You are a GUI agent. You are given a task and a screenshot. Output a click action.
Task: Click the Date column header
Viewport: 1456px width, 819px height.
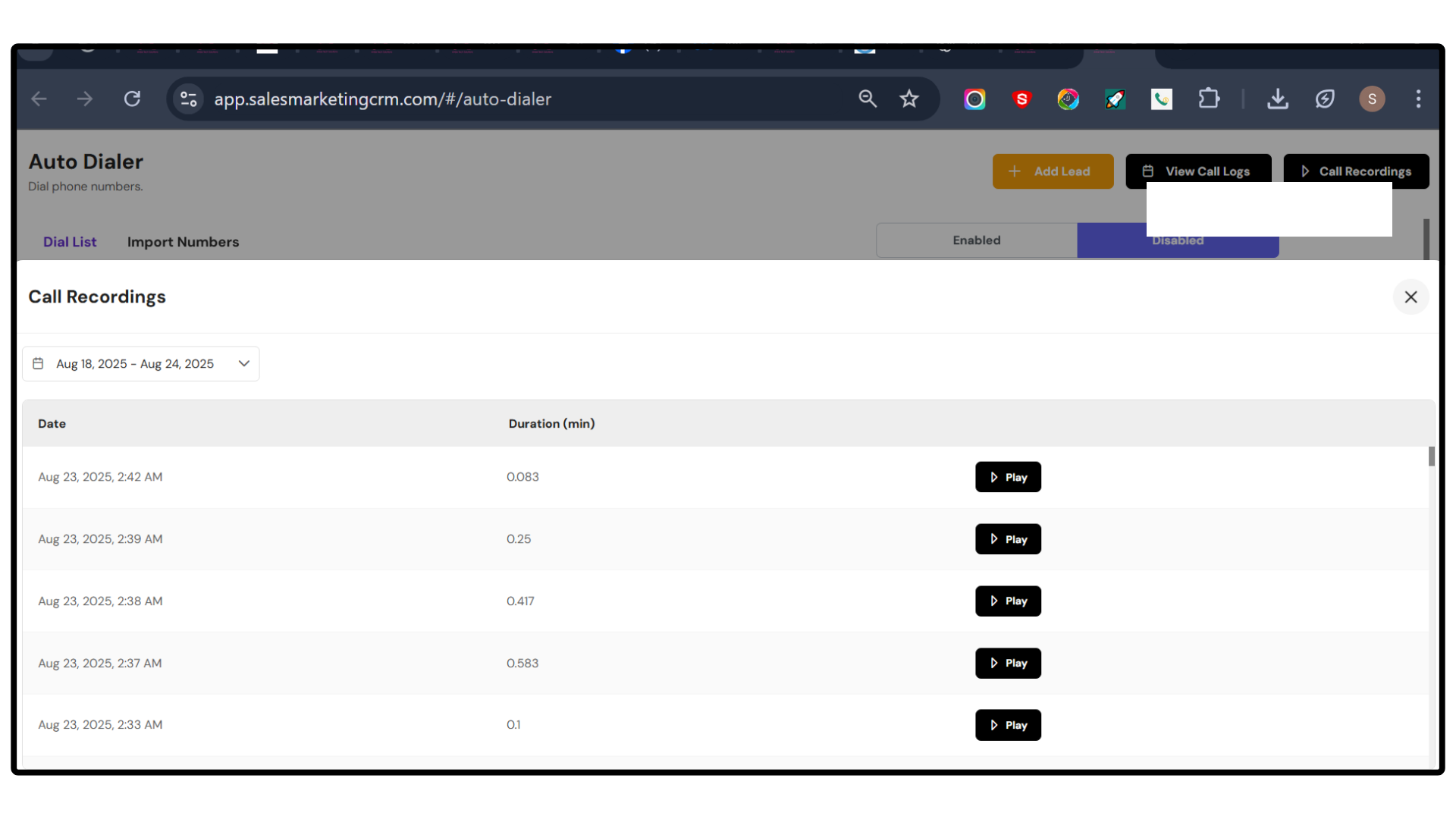[52, 423]
